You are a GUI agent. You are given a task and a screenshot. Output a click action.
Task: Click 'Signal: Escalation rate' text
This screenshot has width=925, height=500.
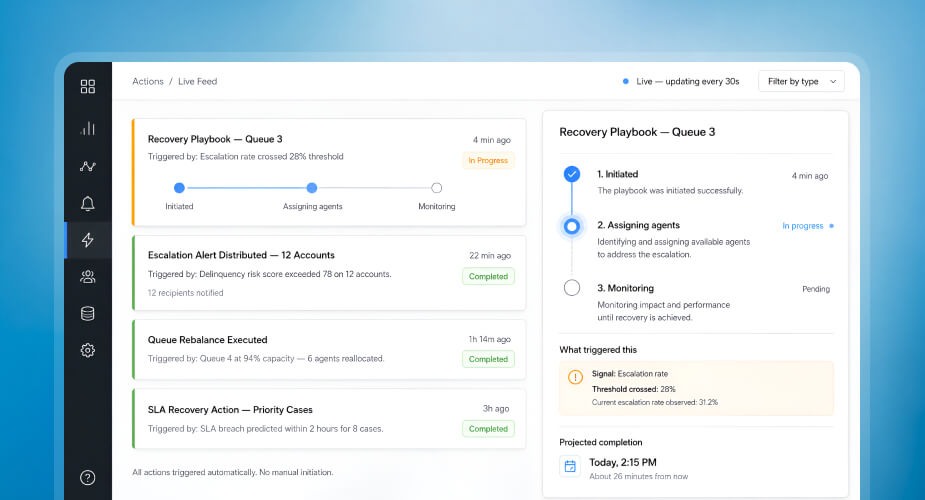pos(630,374)
